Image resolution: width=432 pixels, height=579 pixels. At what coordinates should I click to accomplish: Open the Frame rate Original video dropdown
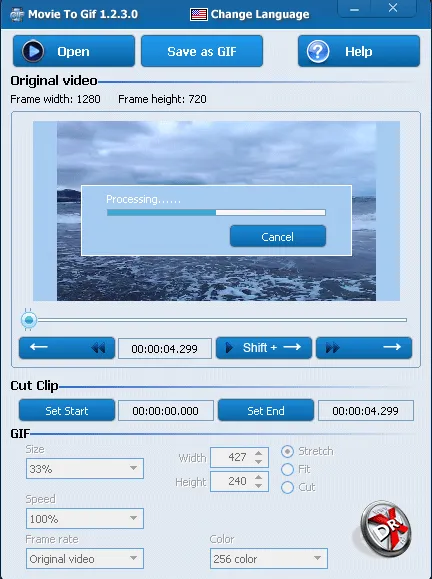tap(85, 559)
